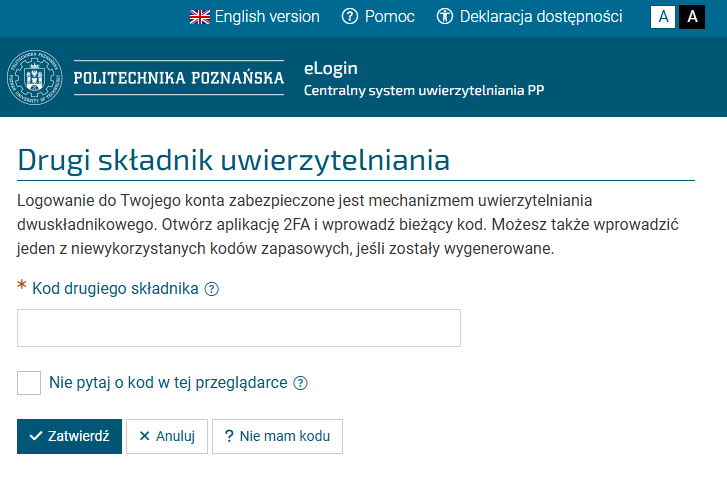Show help tooltip for Kod drugiego składnika
Screen dimensions: 727x486
(211, 289)
